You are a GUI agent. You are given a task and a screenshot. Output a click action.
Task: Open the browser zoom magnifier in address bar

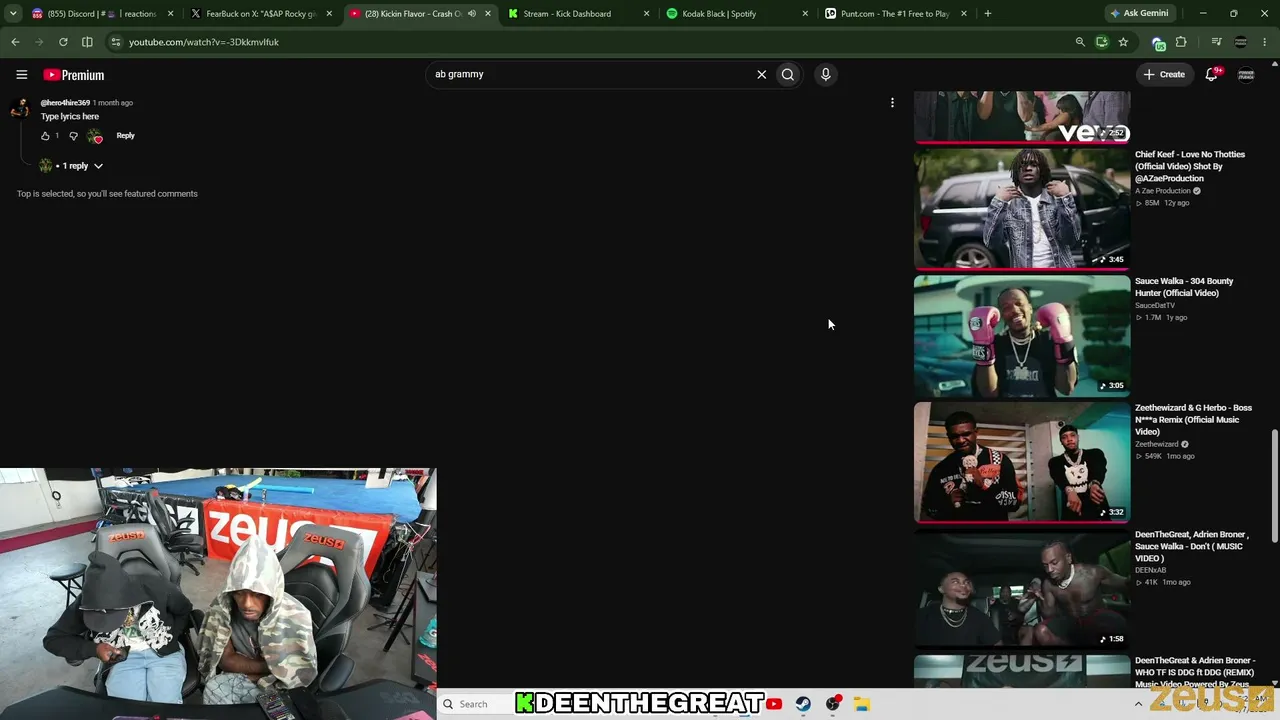(x=1080, y=42)
